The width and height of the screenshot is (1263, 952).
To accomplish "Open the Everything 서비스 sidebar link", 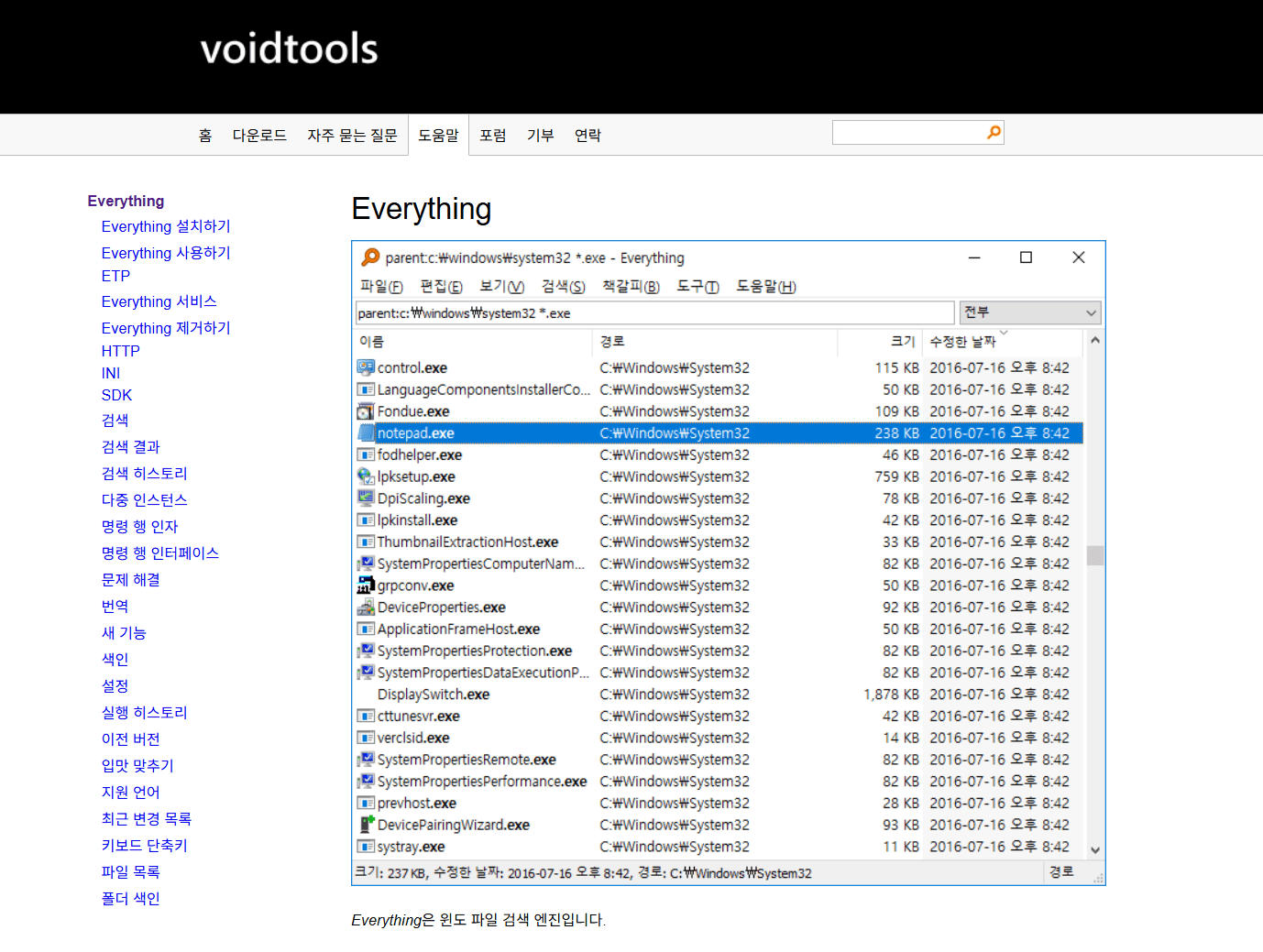I will pos(159,301).
